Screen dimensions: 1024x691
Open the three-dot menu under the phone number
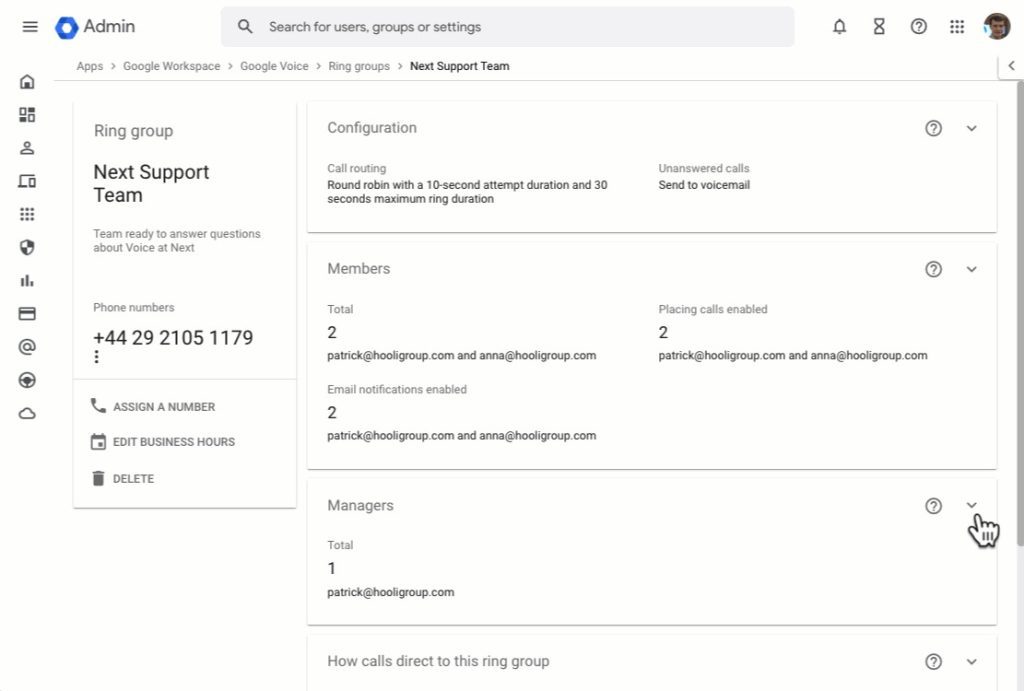(96, 357)
